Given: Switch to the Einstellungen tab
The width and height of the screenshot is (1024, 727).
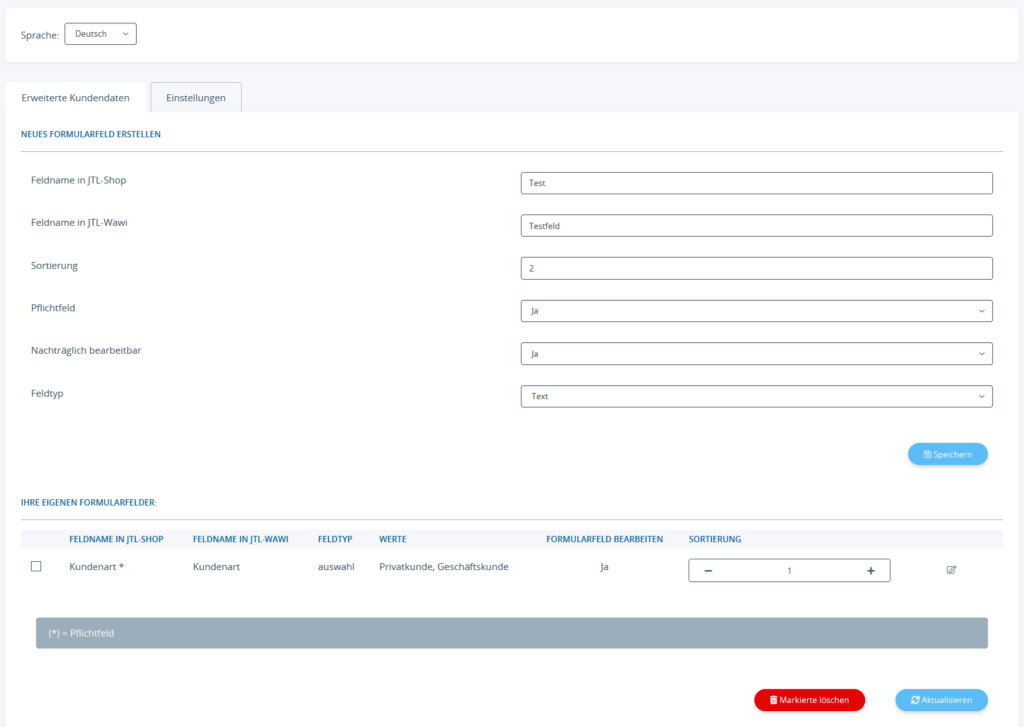Looking at the screenshot, I should click(196, 98).
